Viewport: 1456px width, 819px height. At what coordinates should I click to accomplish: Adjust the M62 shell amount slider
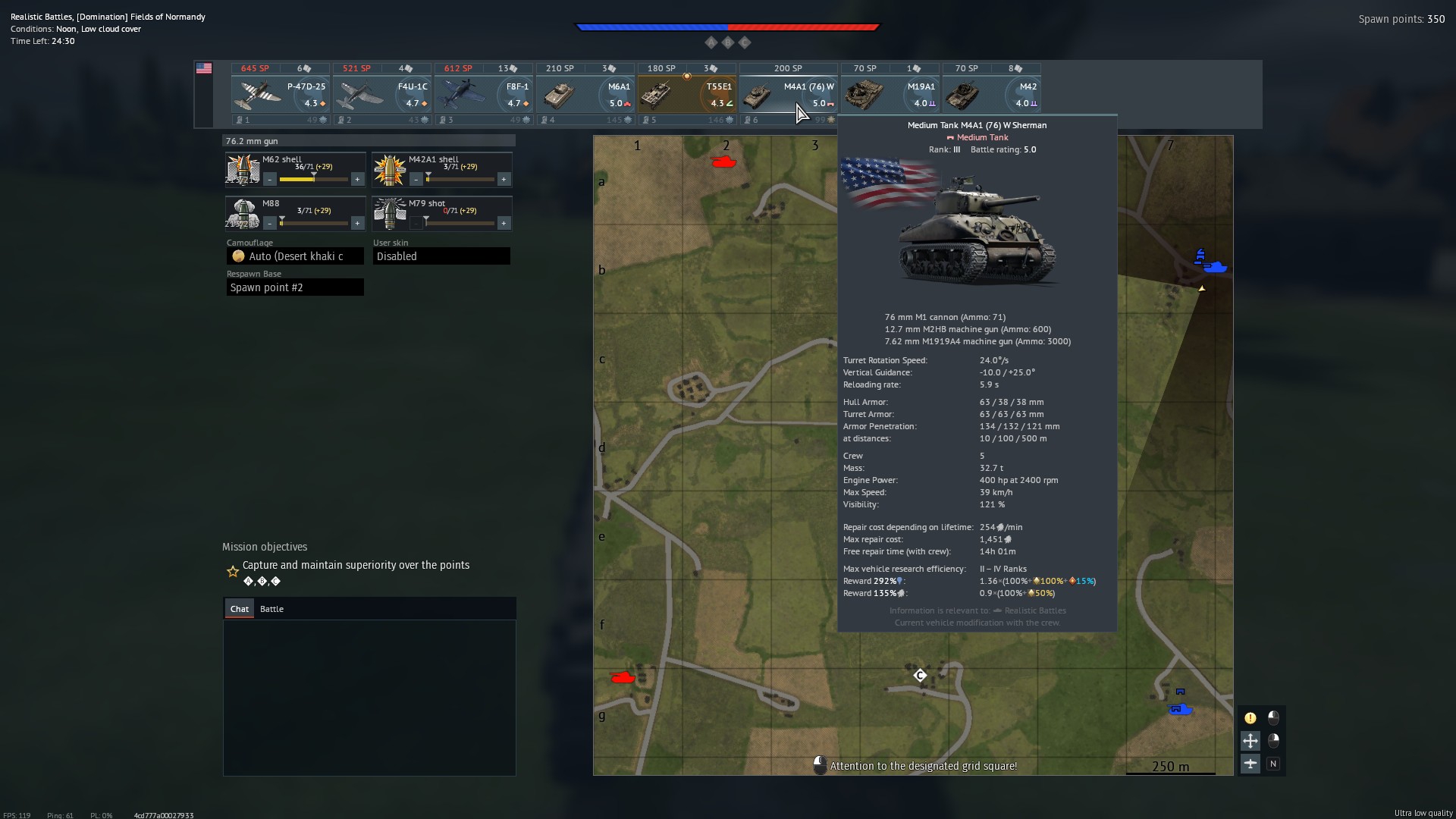314,179
